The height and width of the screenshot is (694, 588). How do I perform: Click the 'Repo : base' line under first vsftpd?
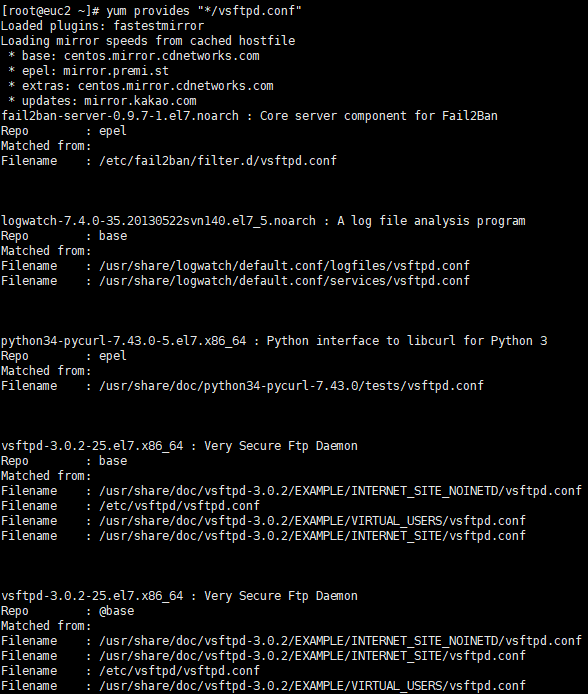coord(64,461)
